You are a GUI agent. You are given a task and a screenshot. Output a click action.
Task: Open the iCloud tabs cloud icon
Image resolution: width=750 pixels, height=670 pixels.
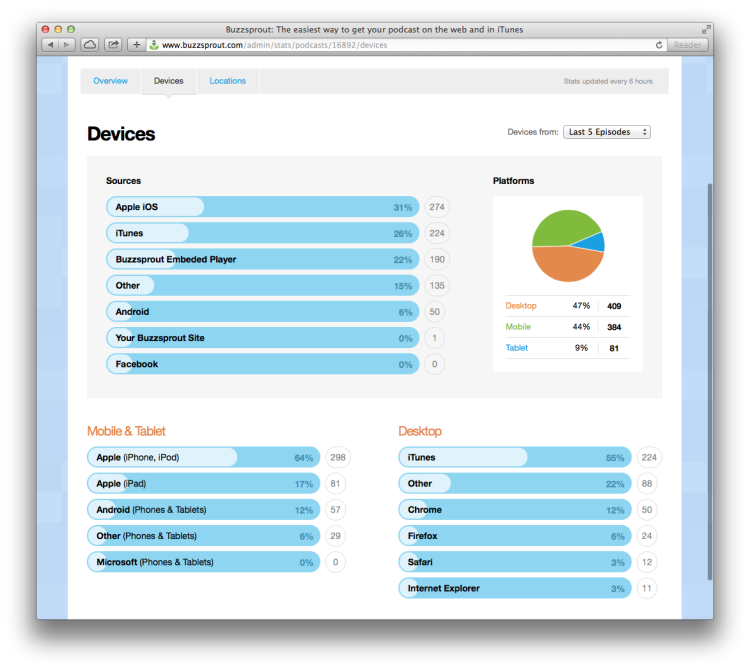click(x=89, y=45)
